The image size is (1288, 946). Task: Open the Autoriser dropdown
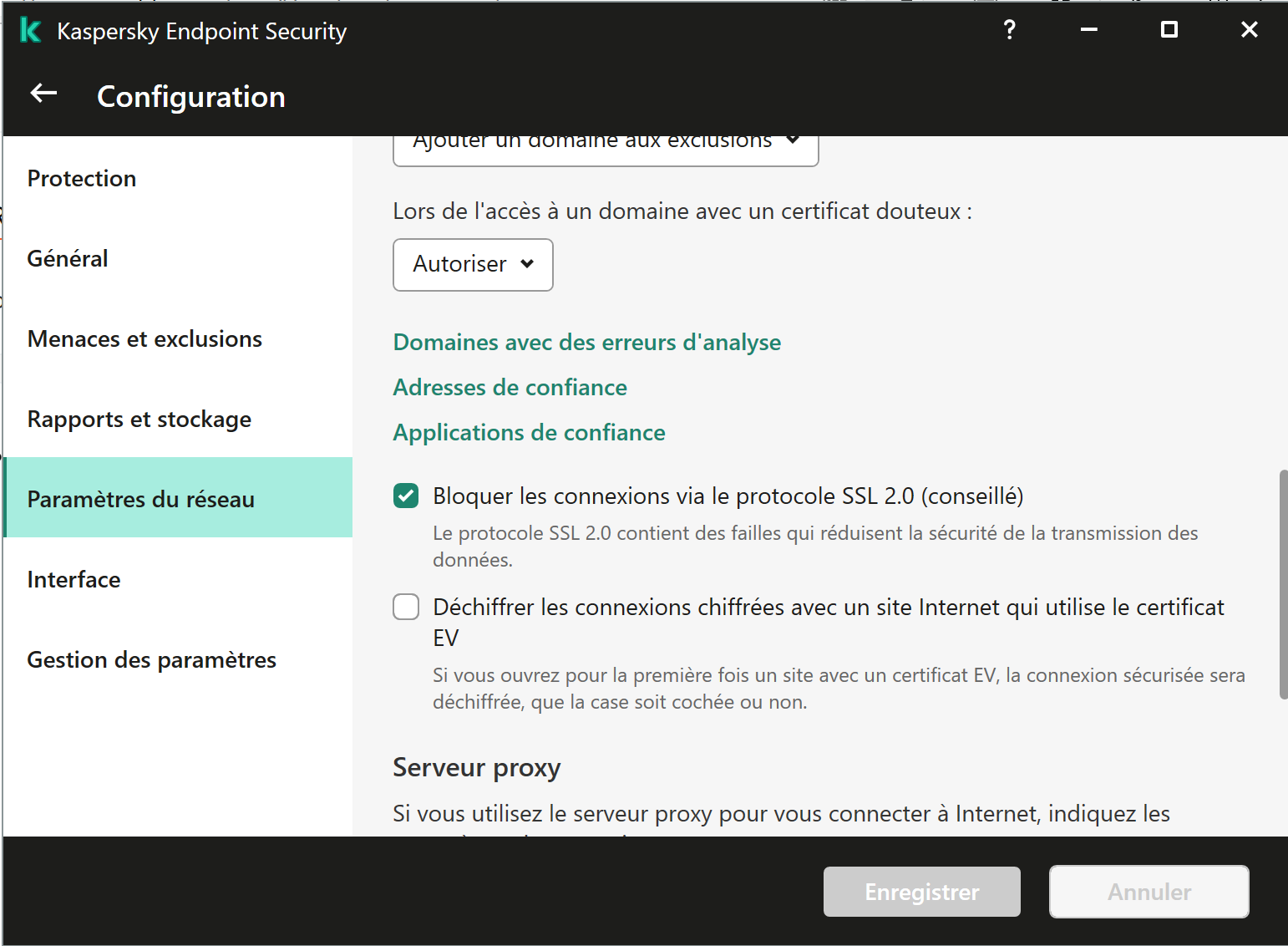(473, 265)
